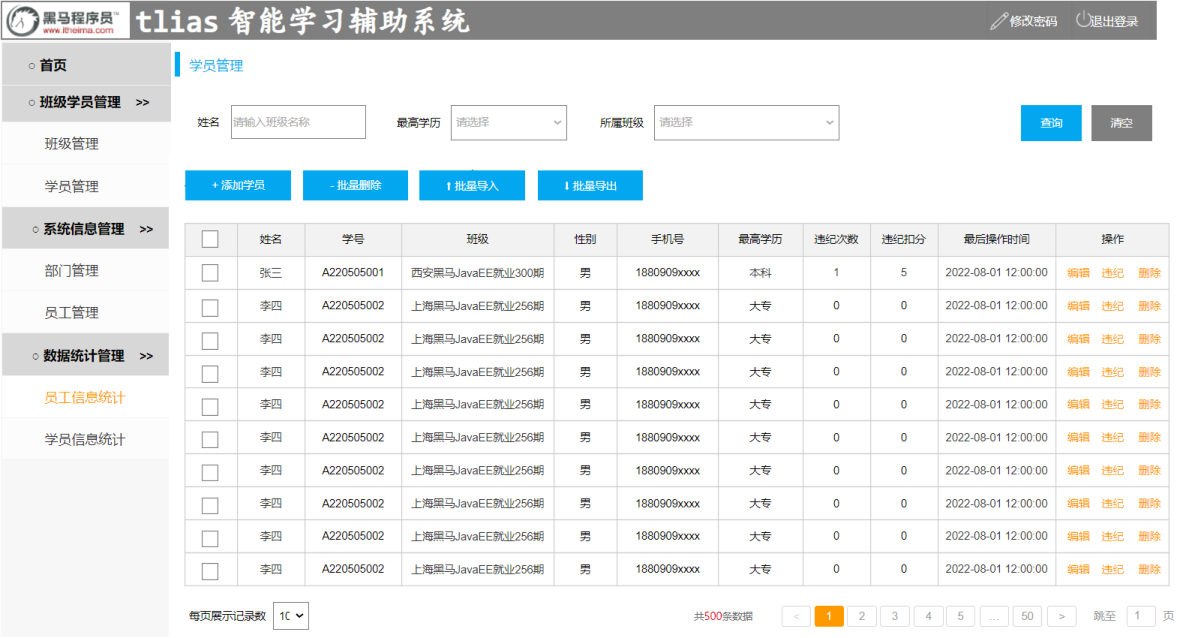Collapse the 数据统计管理 menu section

click(86, 356)
